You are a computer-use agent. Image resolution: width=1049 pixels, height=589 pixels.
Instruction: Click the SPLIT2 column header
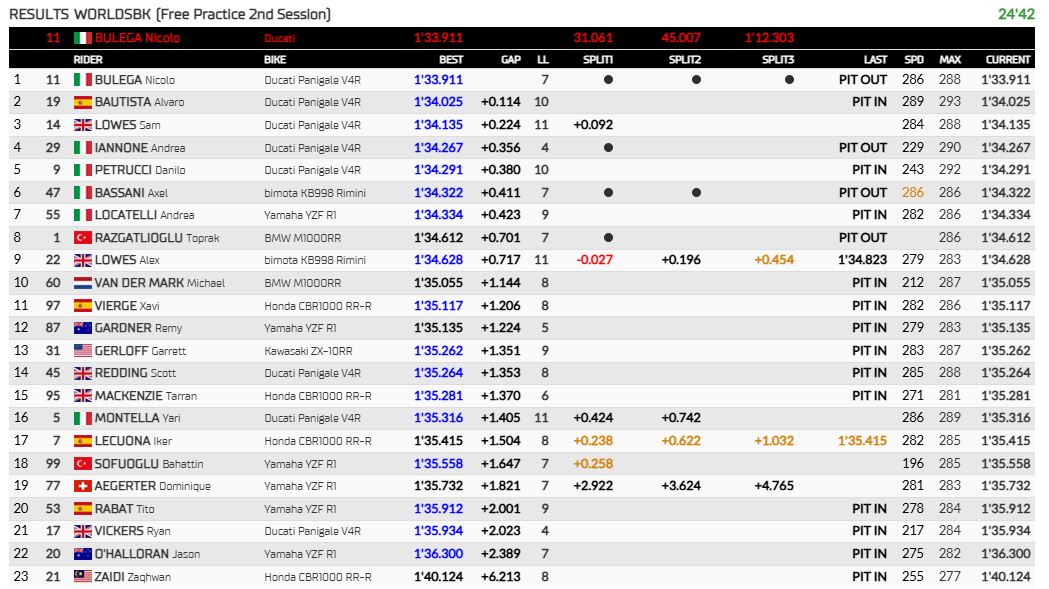click(x=684, y=60)
